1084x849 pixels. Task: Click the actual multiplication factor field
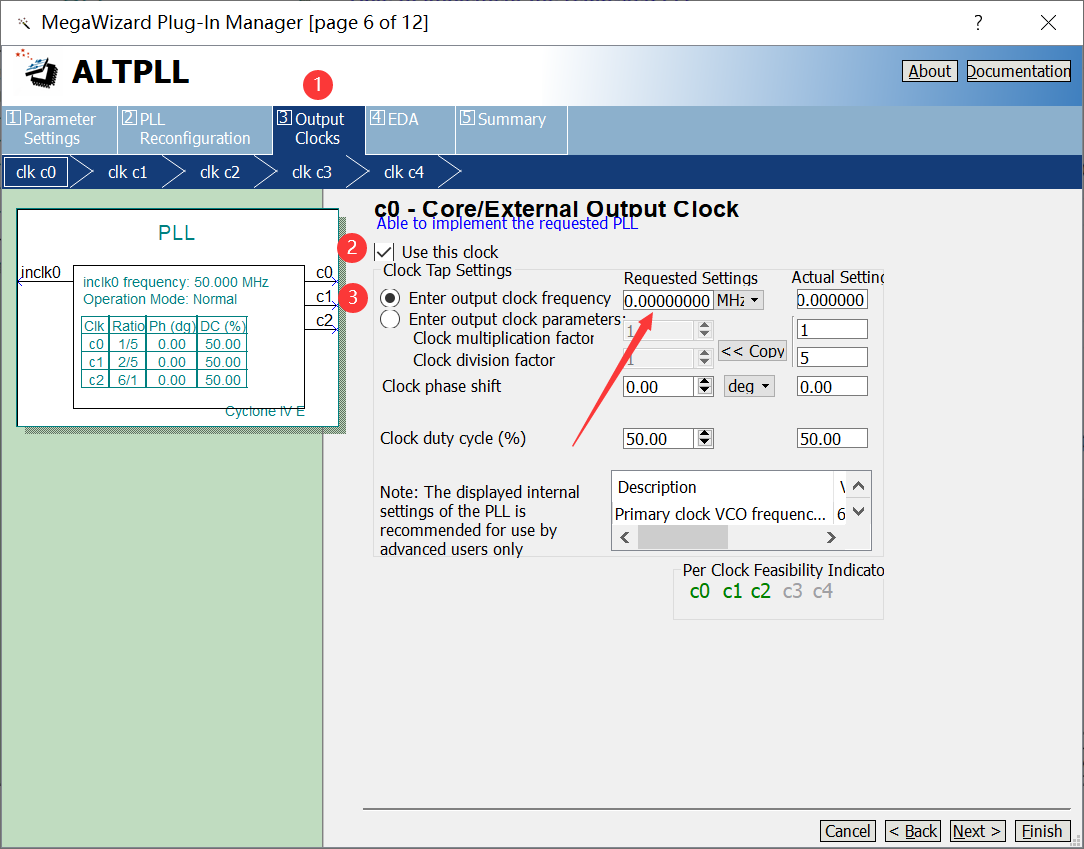[832, 329]
